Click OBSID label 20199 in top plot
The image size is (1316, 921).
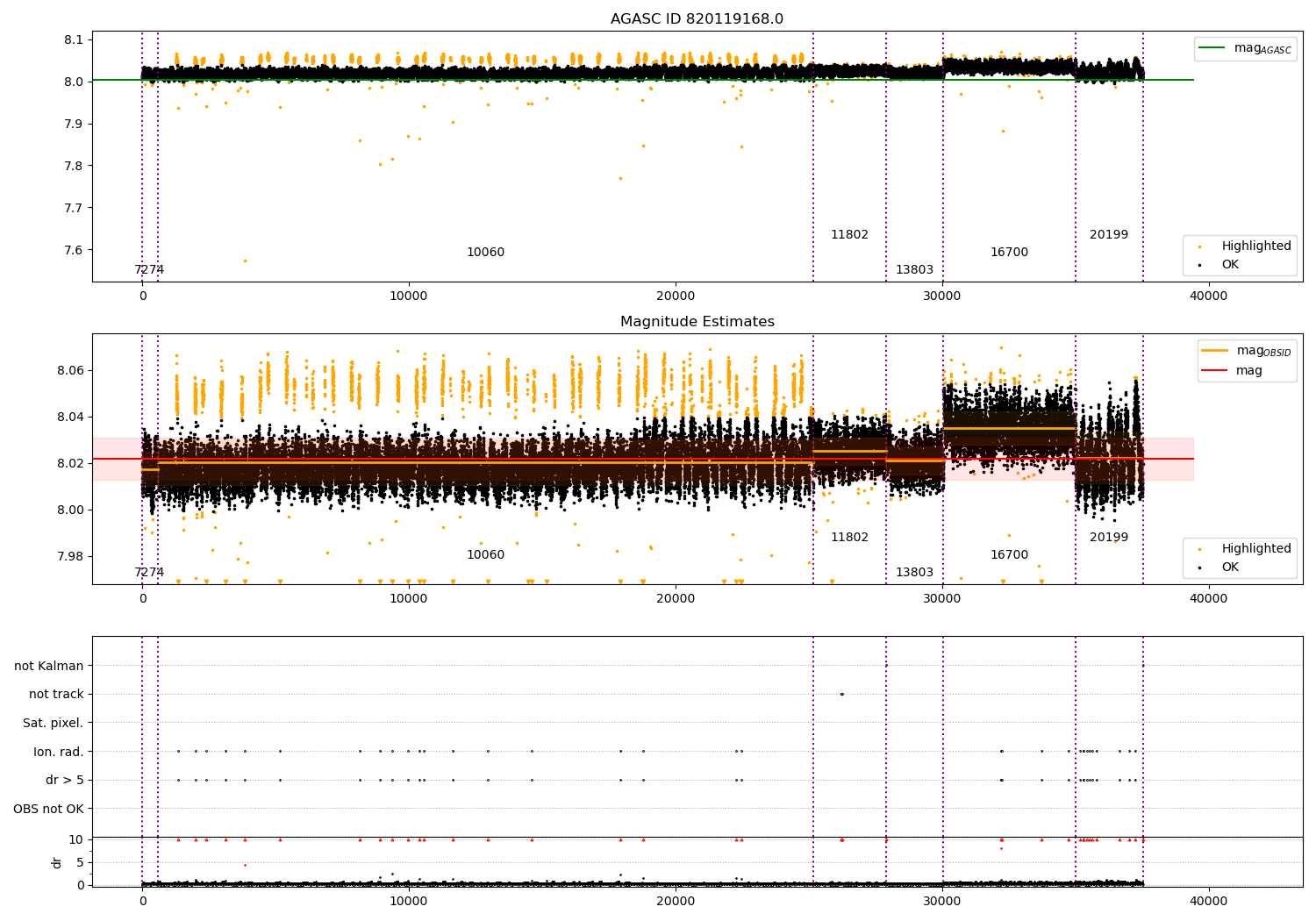[x=1109, y=234]
